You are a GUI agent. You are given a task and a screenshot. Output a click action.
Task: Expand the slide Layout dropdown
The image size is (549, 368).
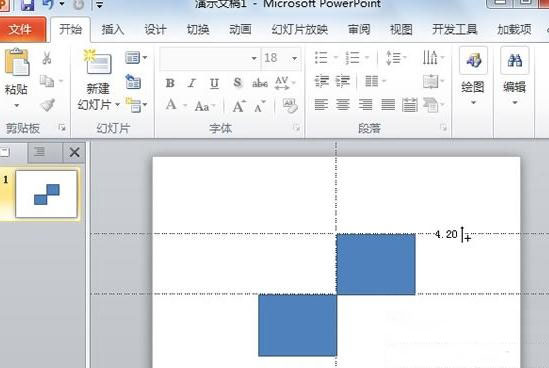tap(136, 58)
